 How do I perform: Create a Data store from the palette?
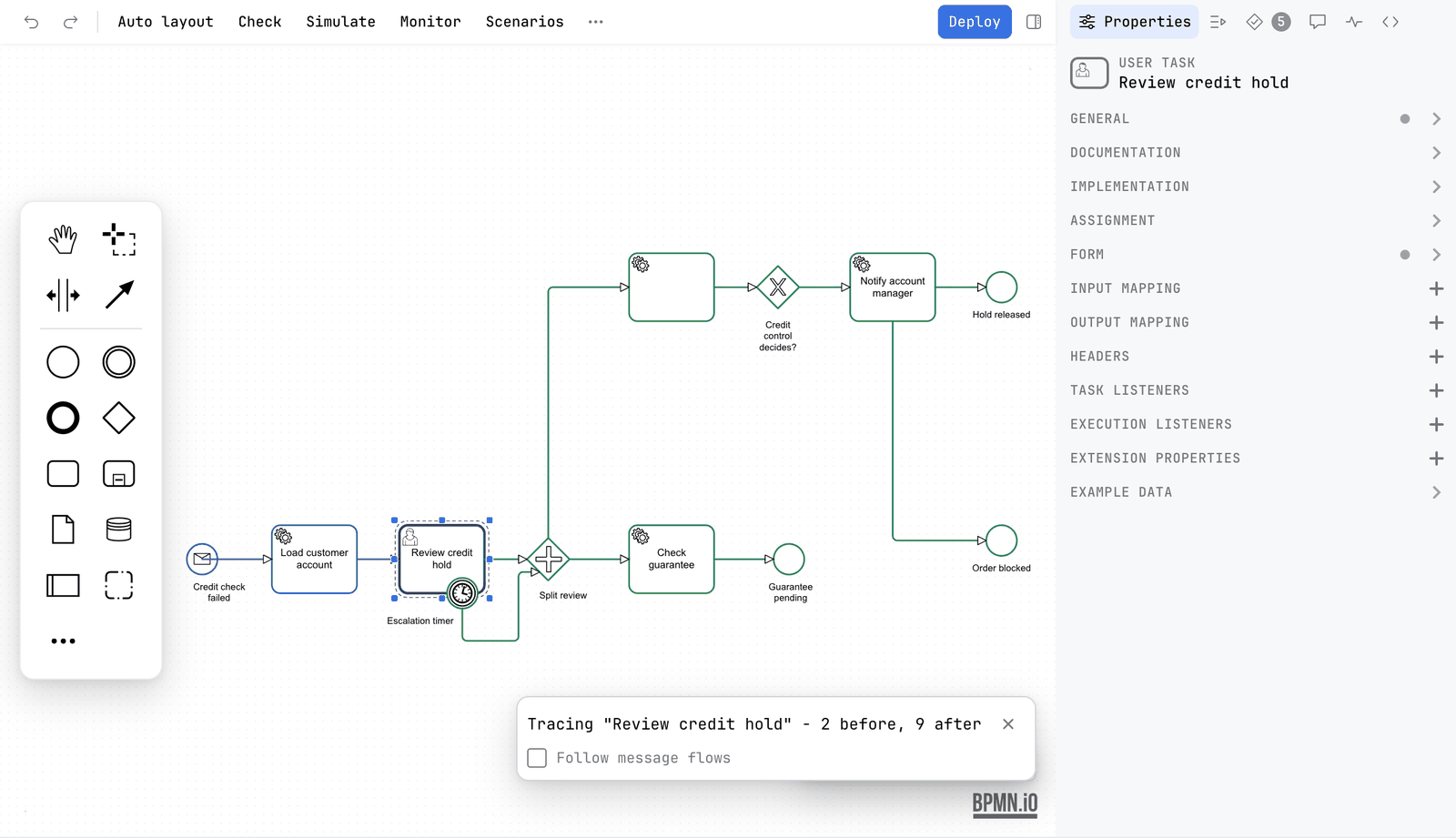pyautogui.click(x=119, y=530)
